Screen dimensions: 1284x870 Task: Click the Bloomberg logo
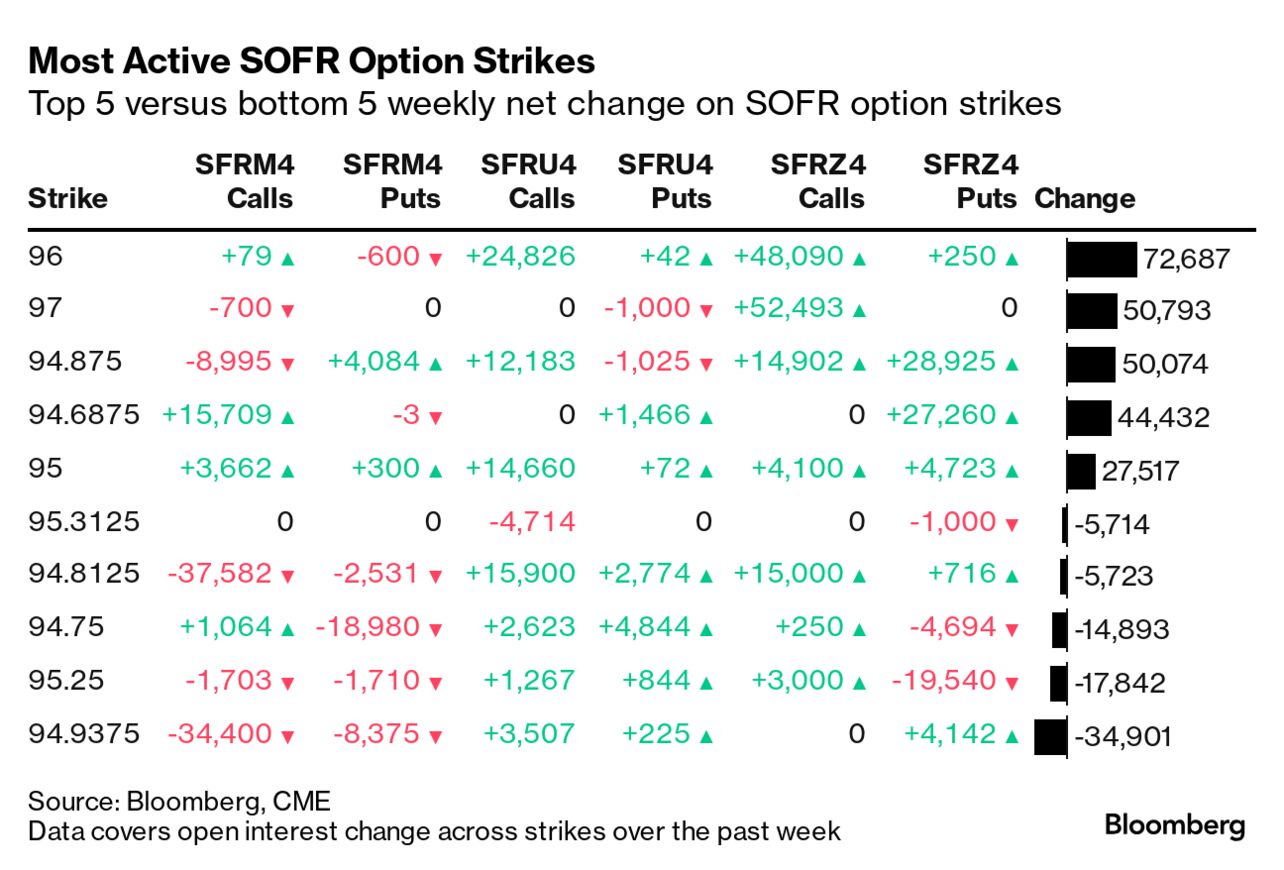(x=1175, y=826)
